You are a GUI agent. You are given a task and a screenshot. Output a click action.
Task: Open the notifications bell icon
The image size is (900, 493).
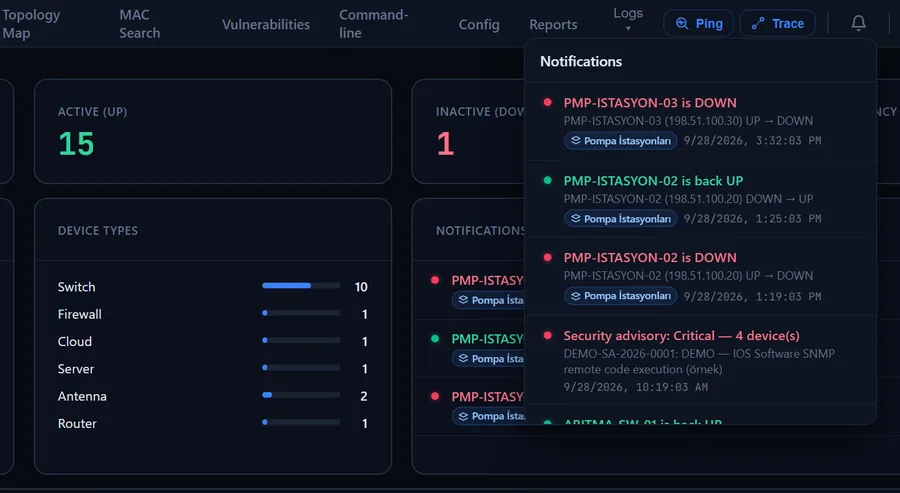pyautogui.click(x=858, y=23)
